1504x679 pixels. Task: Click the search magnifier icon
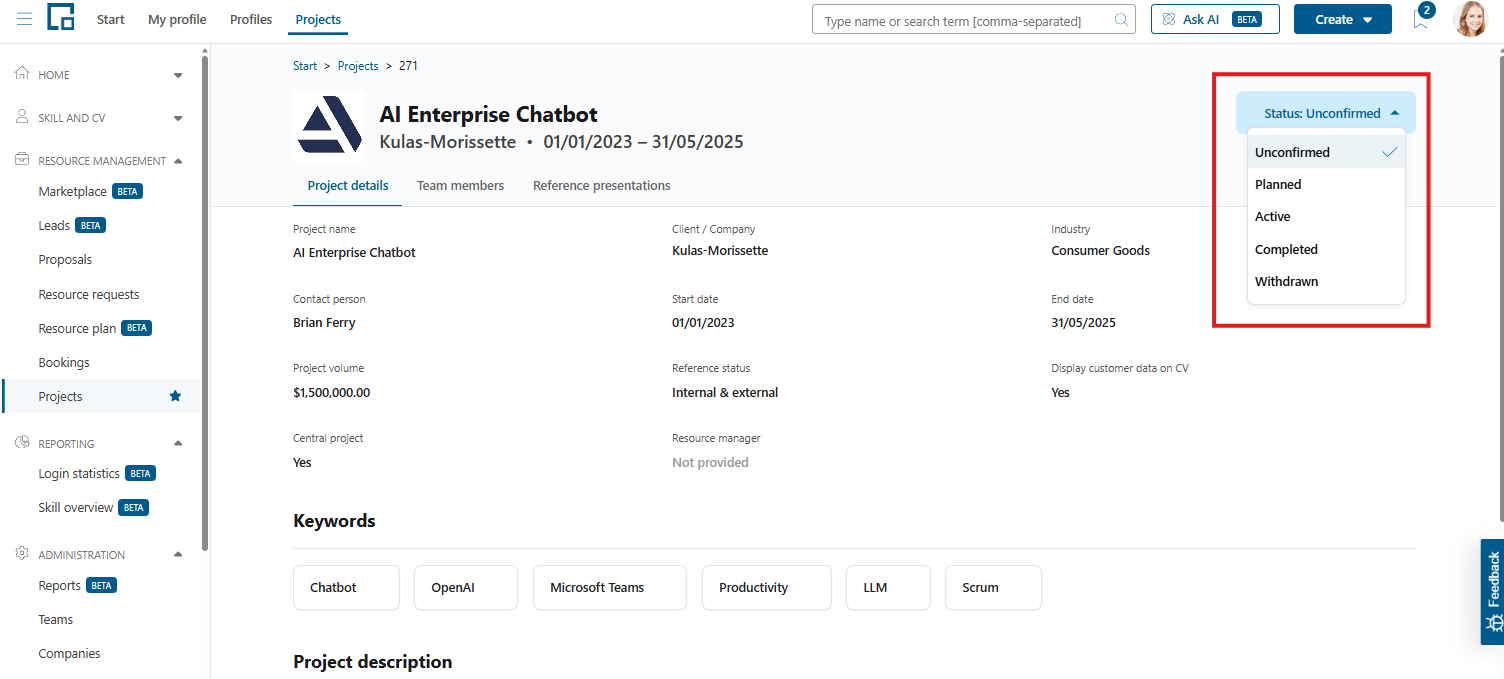click(x=1121, y=19)
